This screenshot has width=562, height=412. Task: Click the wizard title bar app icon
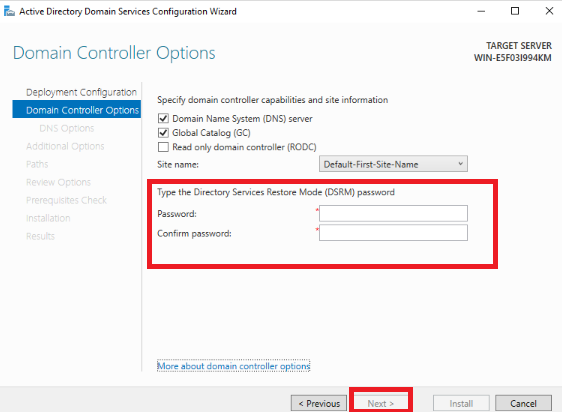tap(9, 11)
